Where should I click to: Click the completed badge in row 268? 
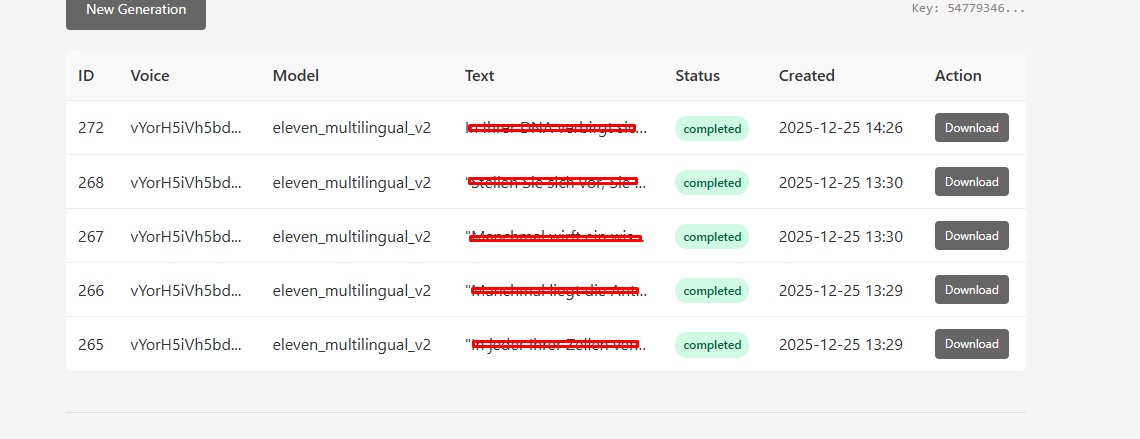tap(712, 182)
